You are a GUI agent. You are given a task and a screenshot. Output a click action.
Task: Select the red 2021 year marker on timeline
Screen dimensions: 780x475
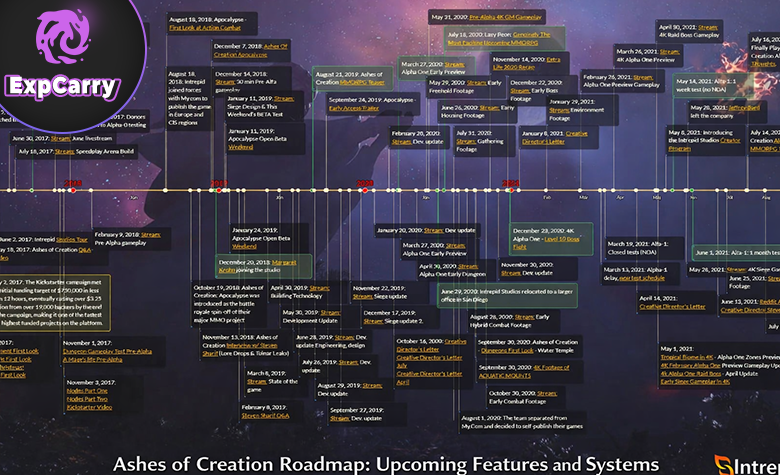(510, 190)
